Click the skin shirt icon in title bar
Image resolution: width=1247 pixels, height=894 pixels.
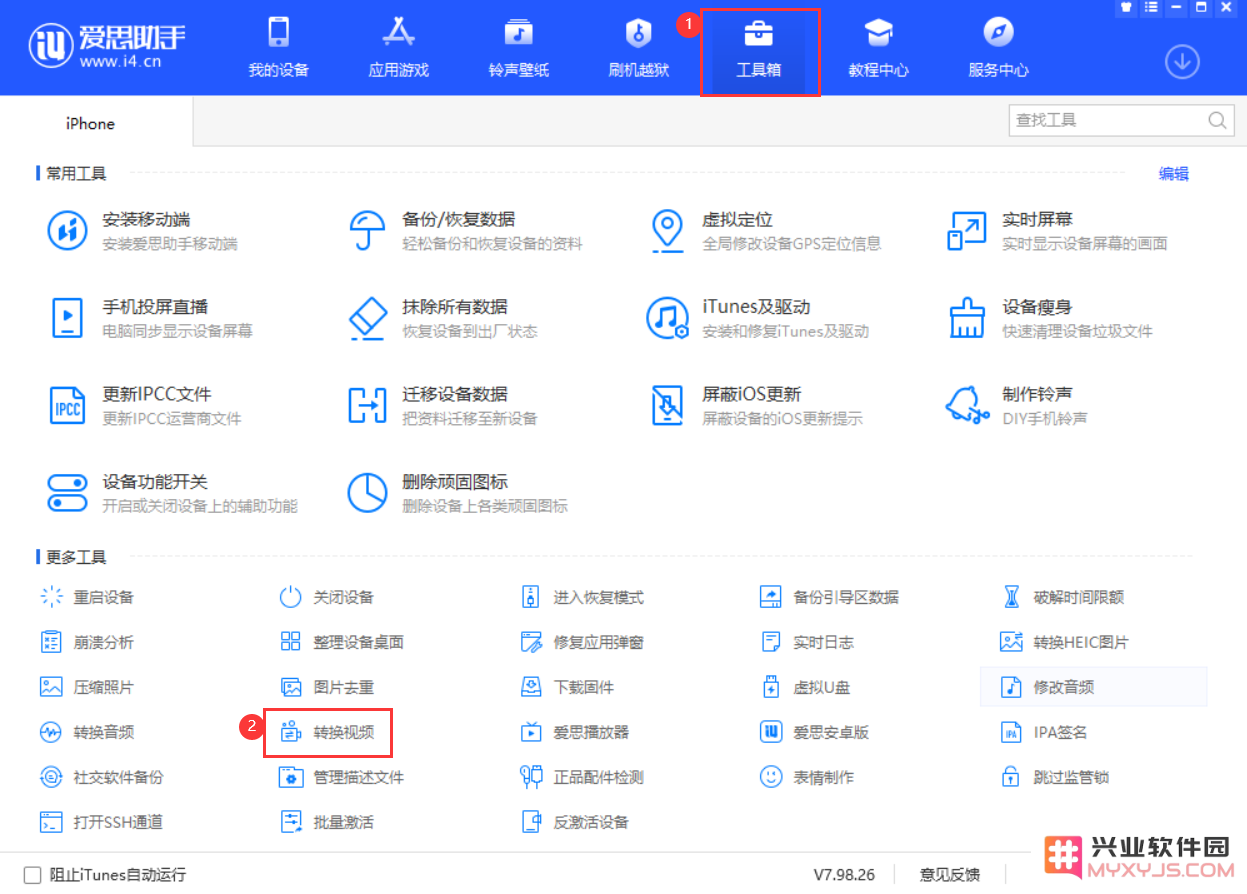coord(1127,8)
